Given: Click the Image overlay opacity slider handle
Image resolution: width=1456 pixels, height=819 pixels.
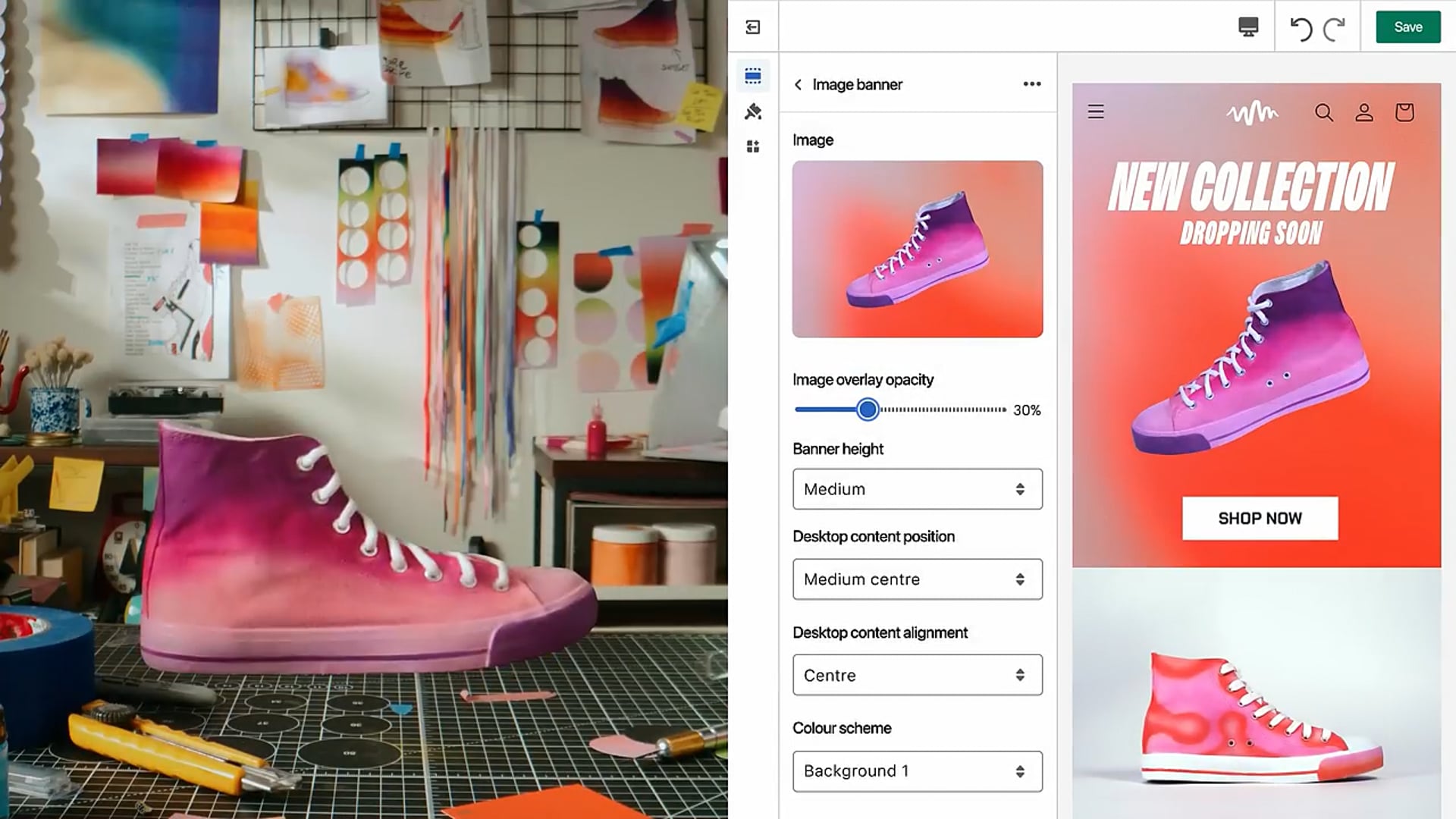Looking at the screenshot, I should coord(868,409).
